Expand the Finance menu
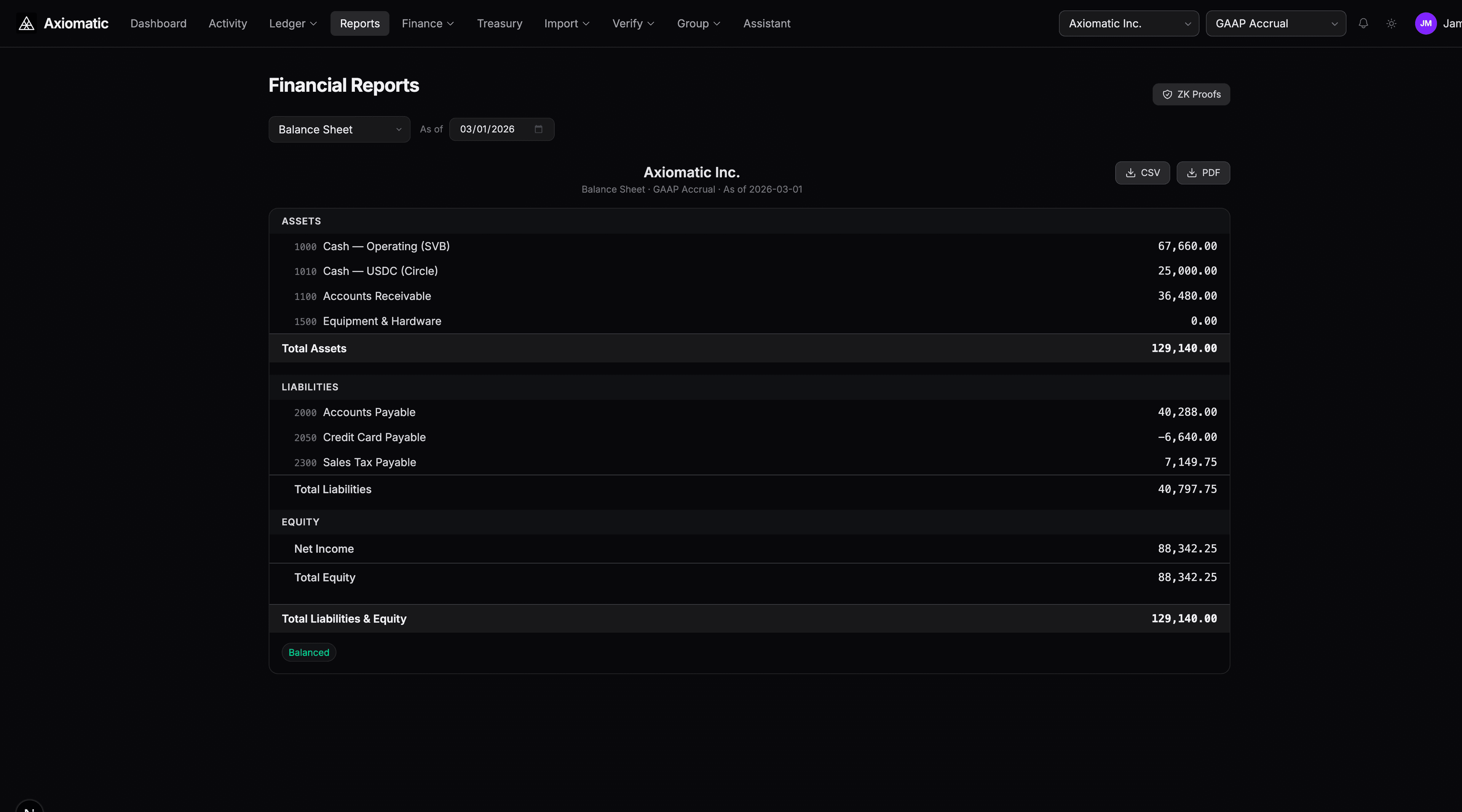Screen dimensions: 1462x812 (427, 23)
